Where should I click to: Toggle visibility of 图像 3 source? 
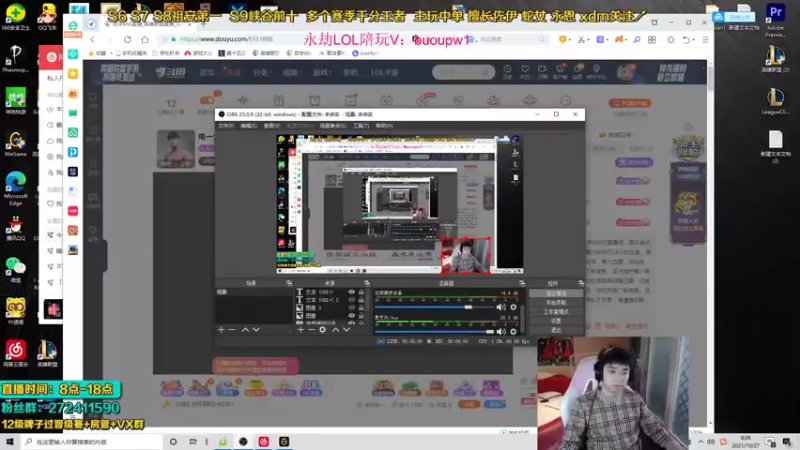352,308
